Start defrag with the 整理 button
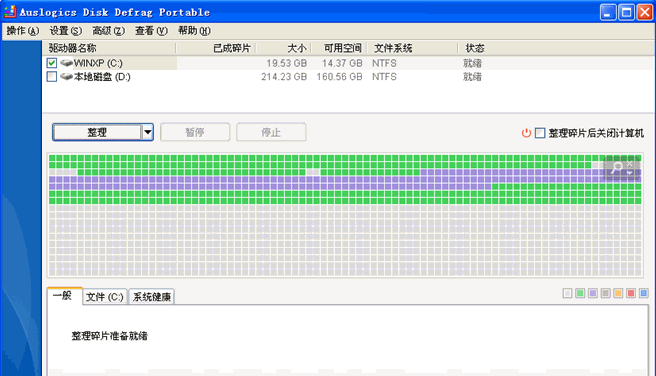The image size is (656, 376). click(97, 133)
